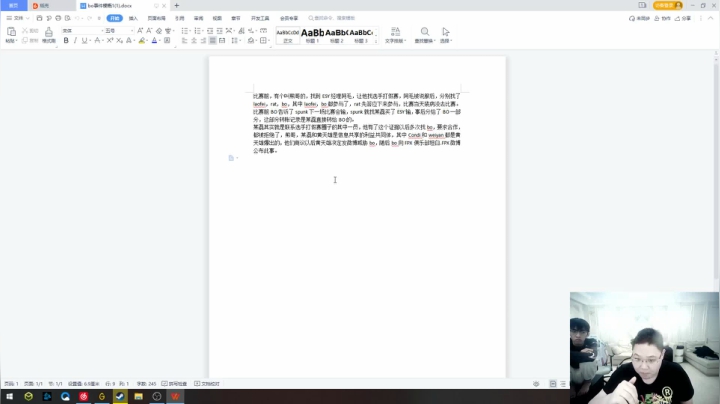
Task: Switch to the Insert ribbon tab
Action: 133,18
